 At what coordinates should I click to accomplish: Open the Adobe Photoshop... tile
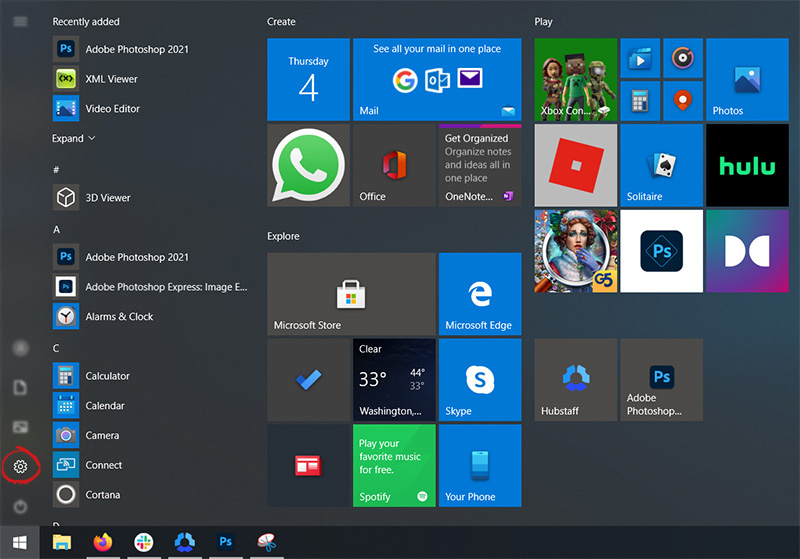[662, 380]
